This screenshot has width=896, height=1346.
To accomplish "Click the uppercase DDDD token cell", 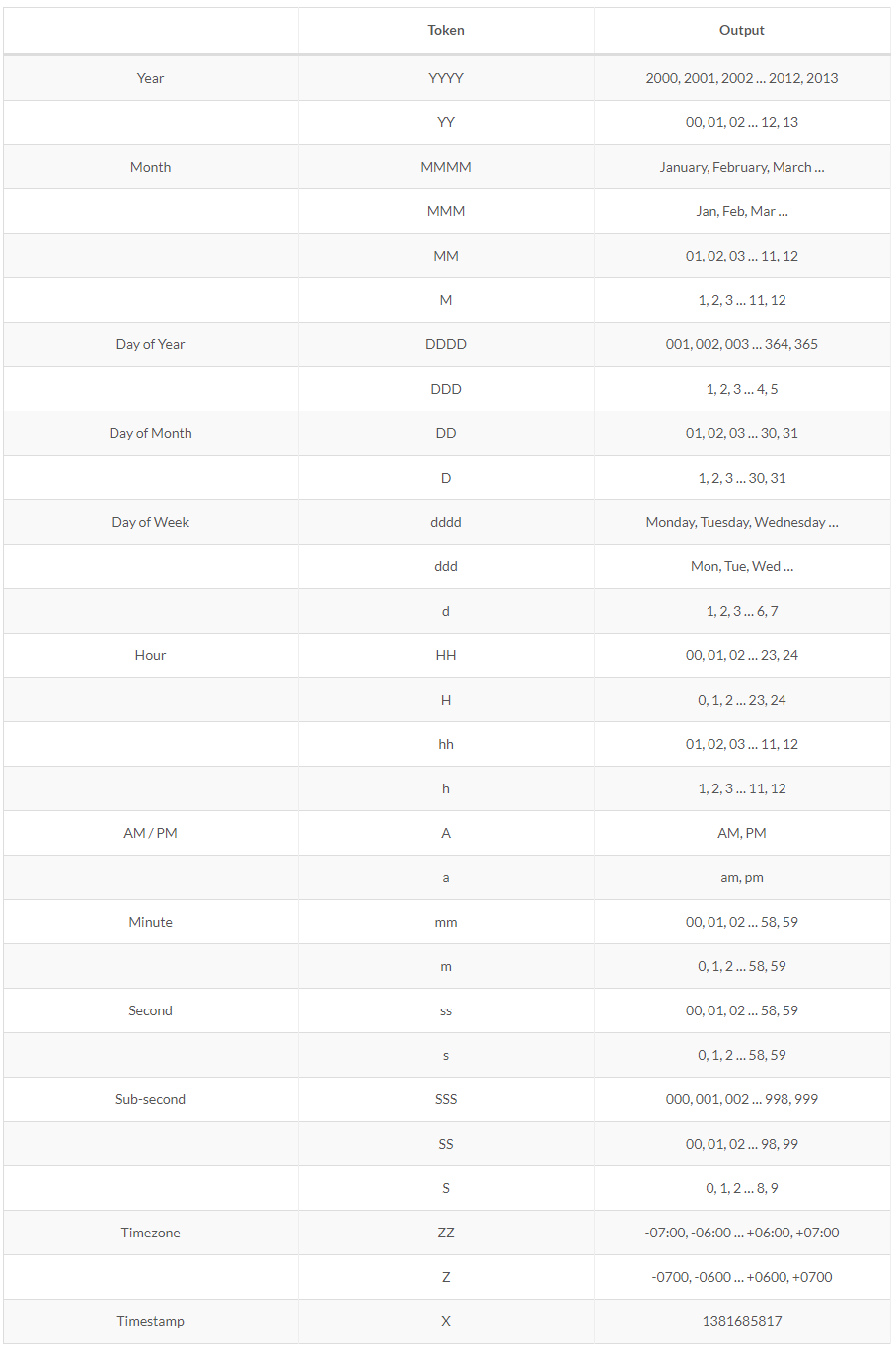I will pyautogui.click(x=446, y=344).
